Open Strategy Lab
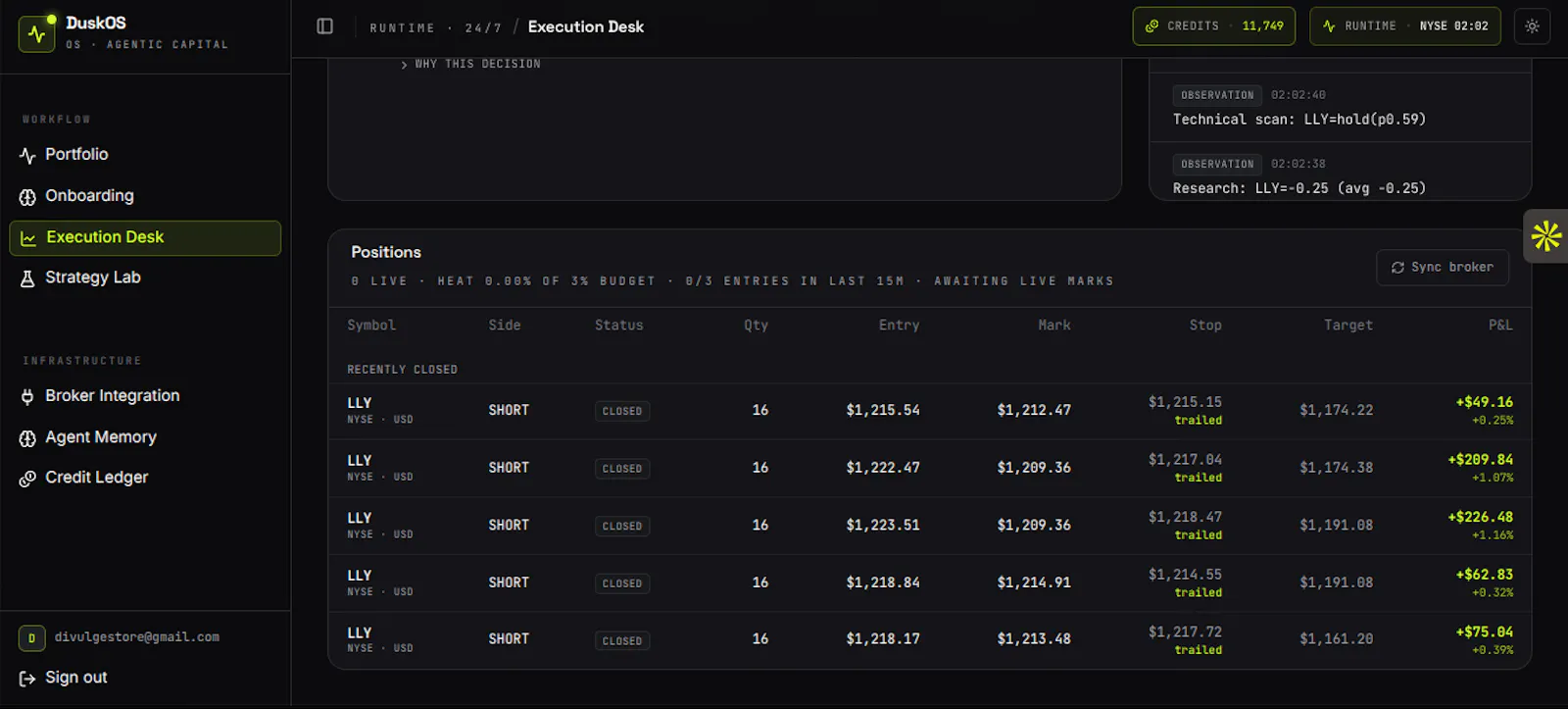Screen dimensions: 1568x709 point(145,278)
